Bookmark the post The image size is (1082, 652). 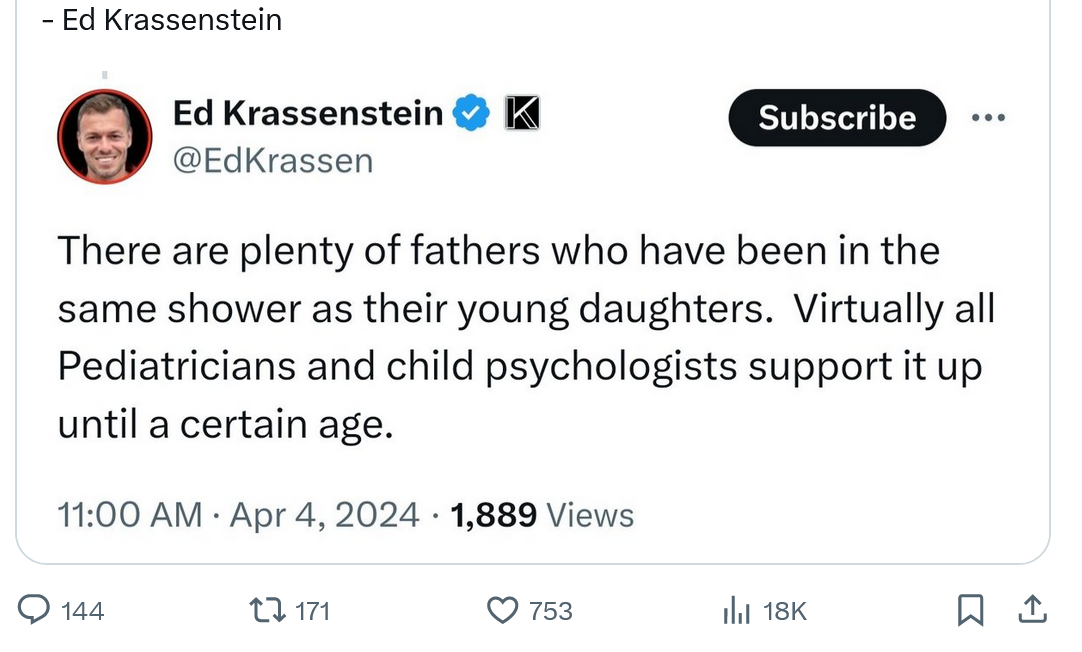click(x=969, y=609)
